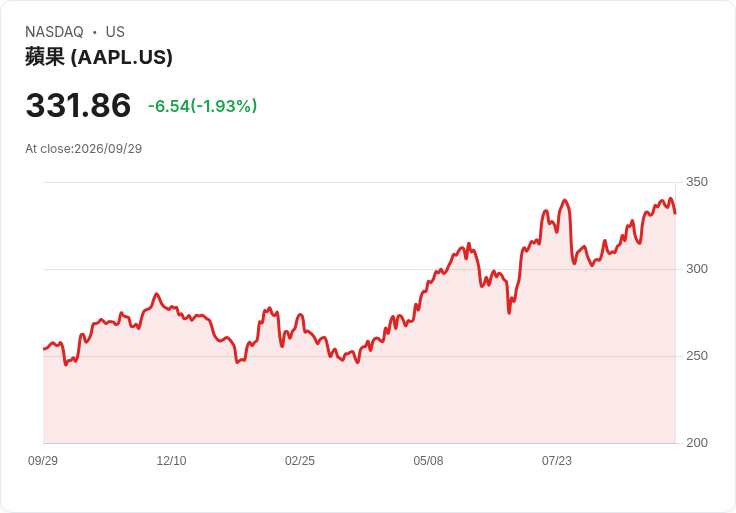The height and width of the screenshot is (513, 736).
Task: Click the chart line's starting point
Action: (x=44, y=349)
